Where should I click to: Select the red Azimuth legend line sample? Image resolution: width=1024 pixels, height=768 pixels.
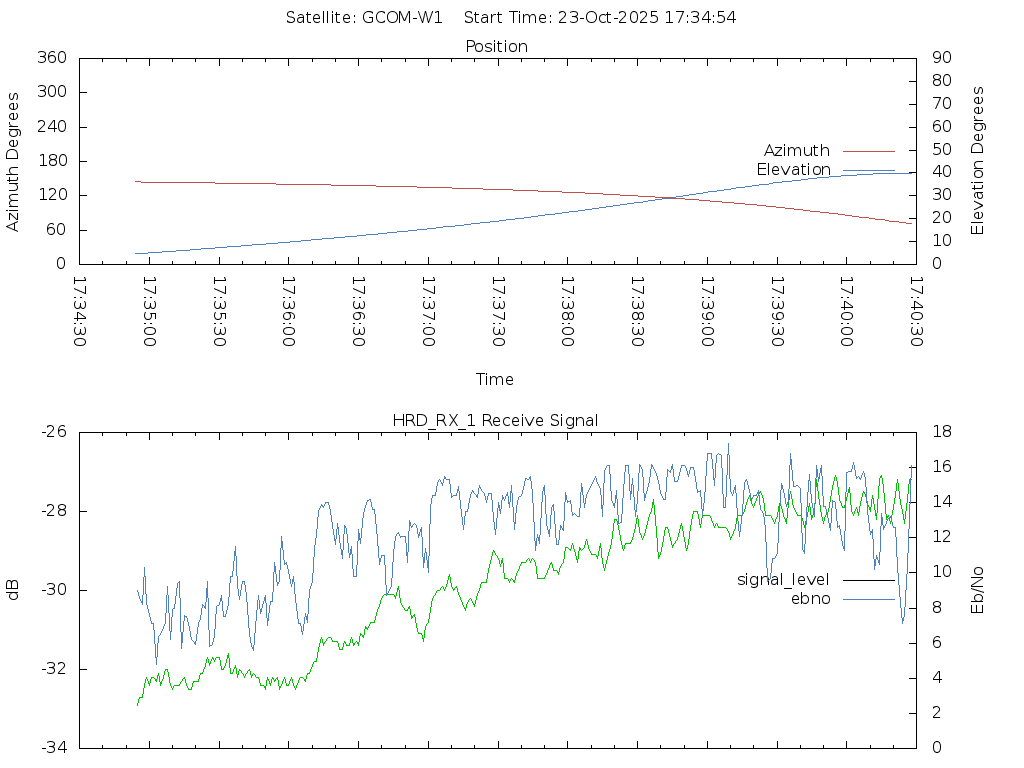[x=868, y=151]
